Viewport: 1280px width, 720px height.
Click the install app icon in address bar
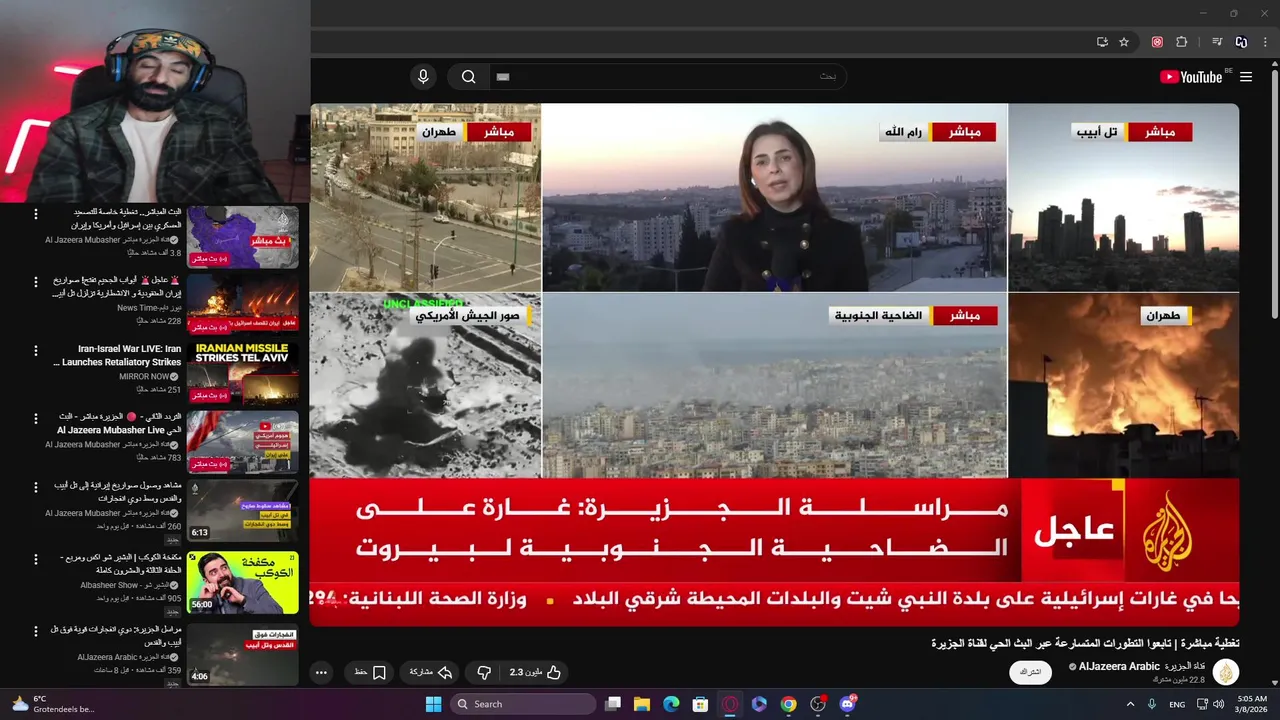pos(1102,42)
